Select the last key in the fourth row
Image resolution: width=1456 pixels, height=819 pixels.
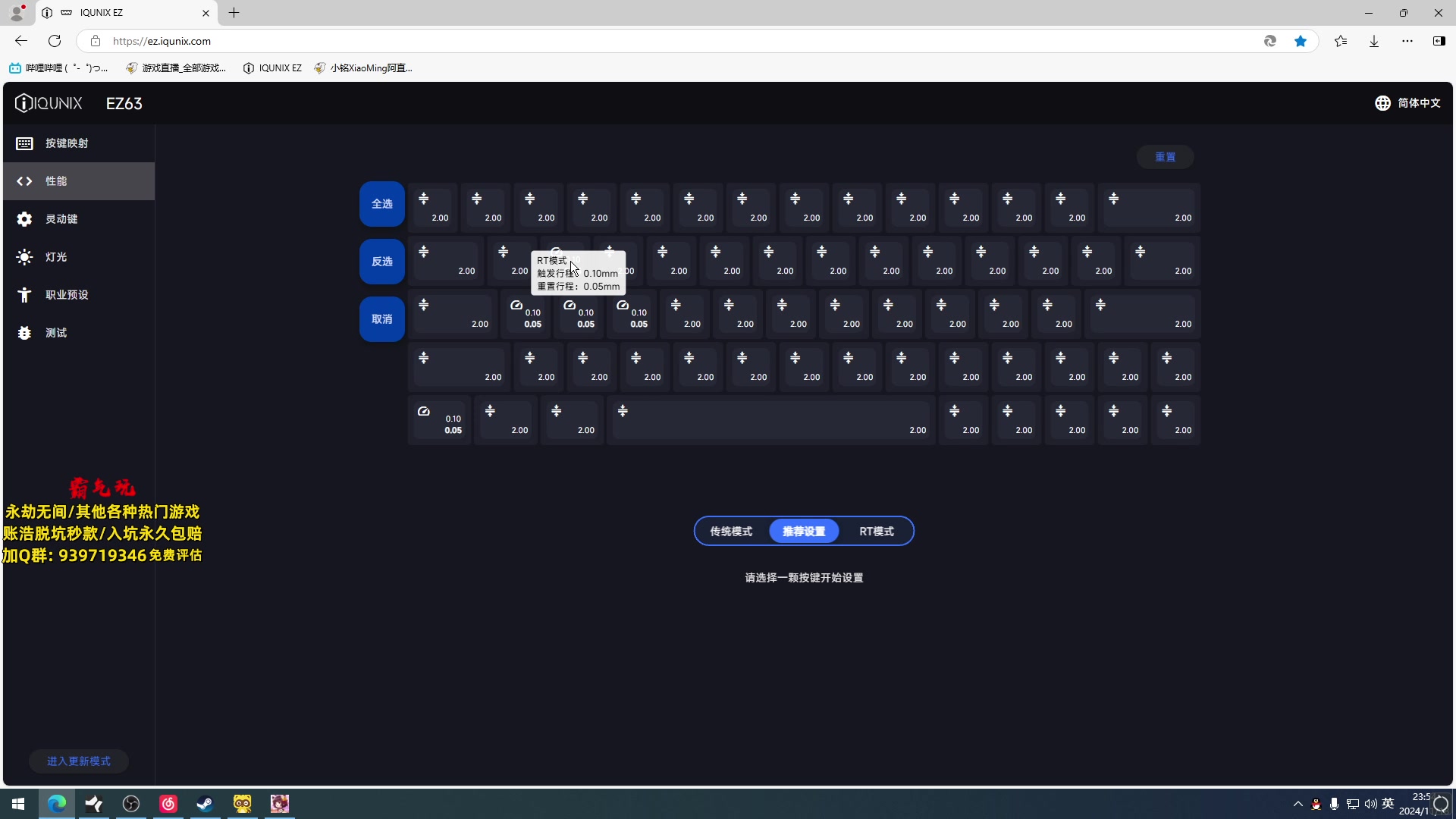click(x=1176, y=367)
